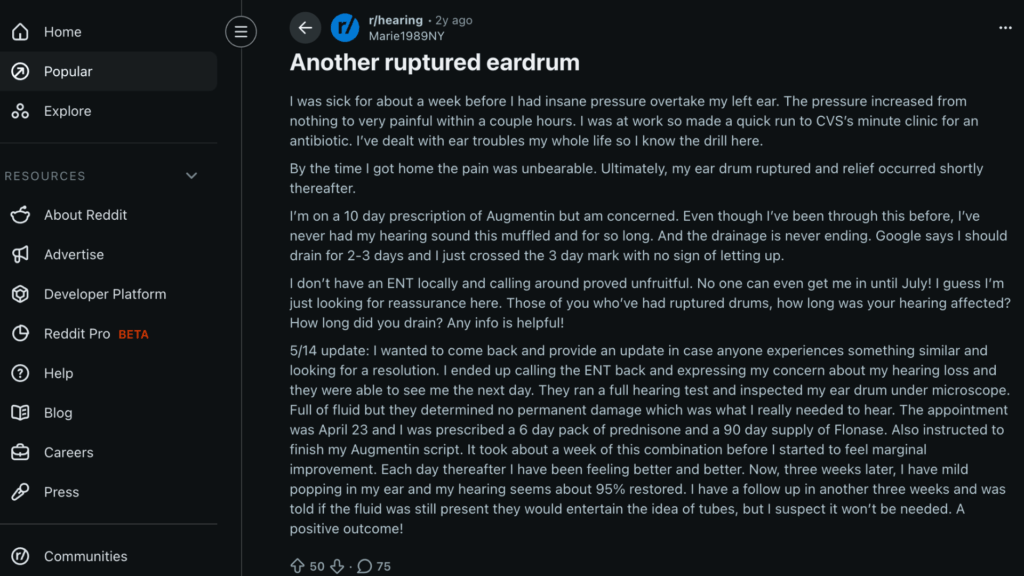Image resolution: width=1024 pixels, height=576 pixels.
Task: Toggle the sidebar with hamburger button
Action: (241, 31)
